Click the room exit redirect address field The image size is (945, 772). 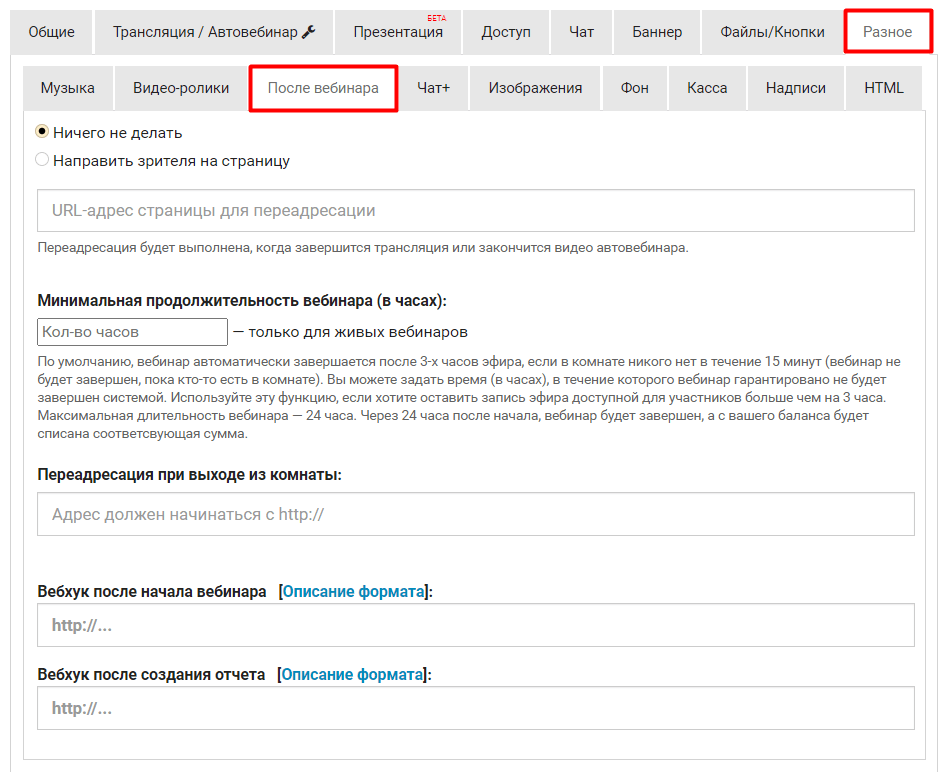click(476, 514)
